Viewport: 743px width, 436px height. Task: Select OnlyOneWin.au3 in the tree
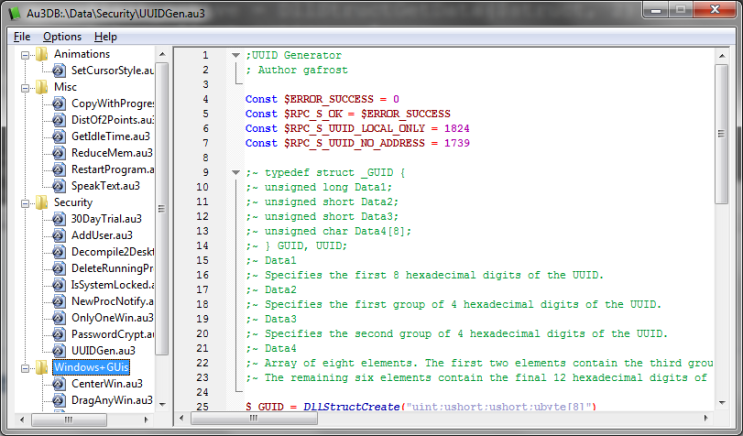[x=112, y=318]
